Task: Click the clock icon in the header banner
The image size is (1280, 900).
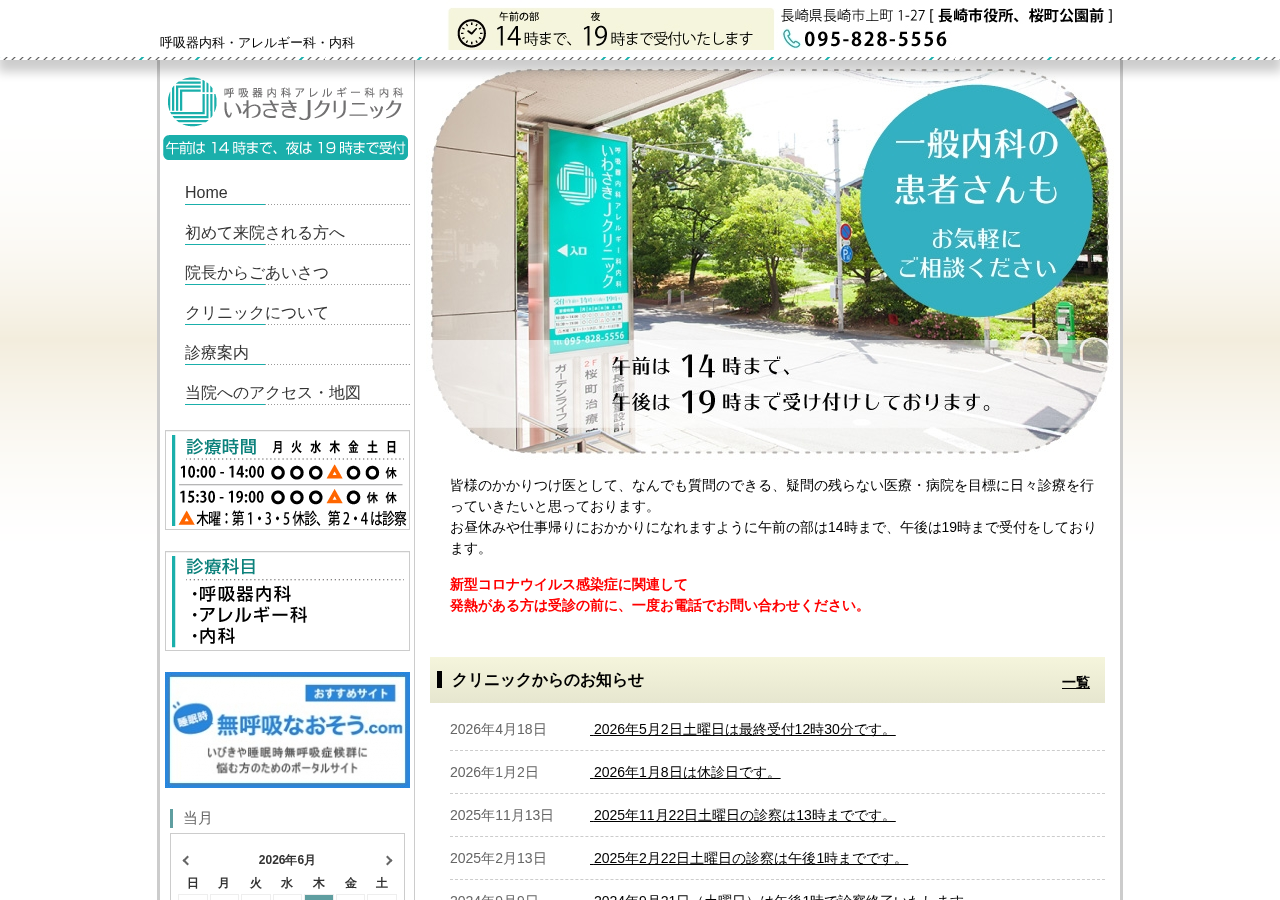Action: [472, 33]
